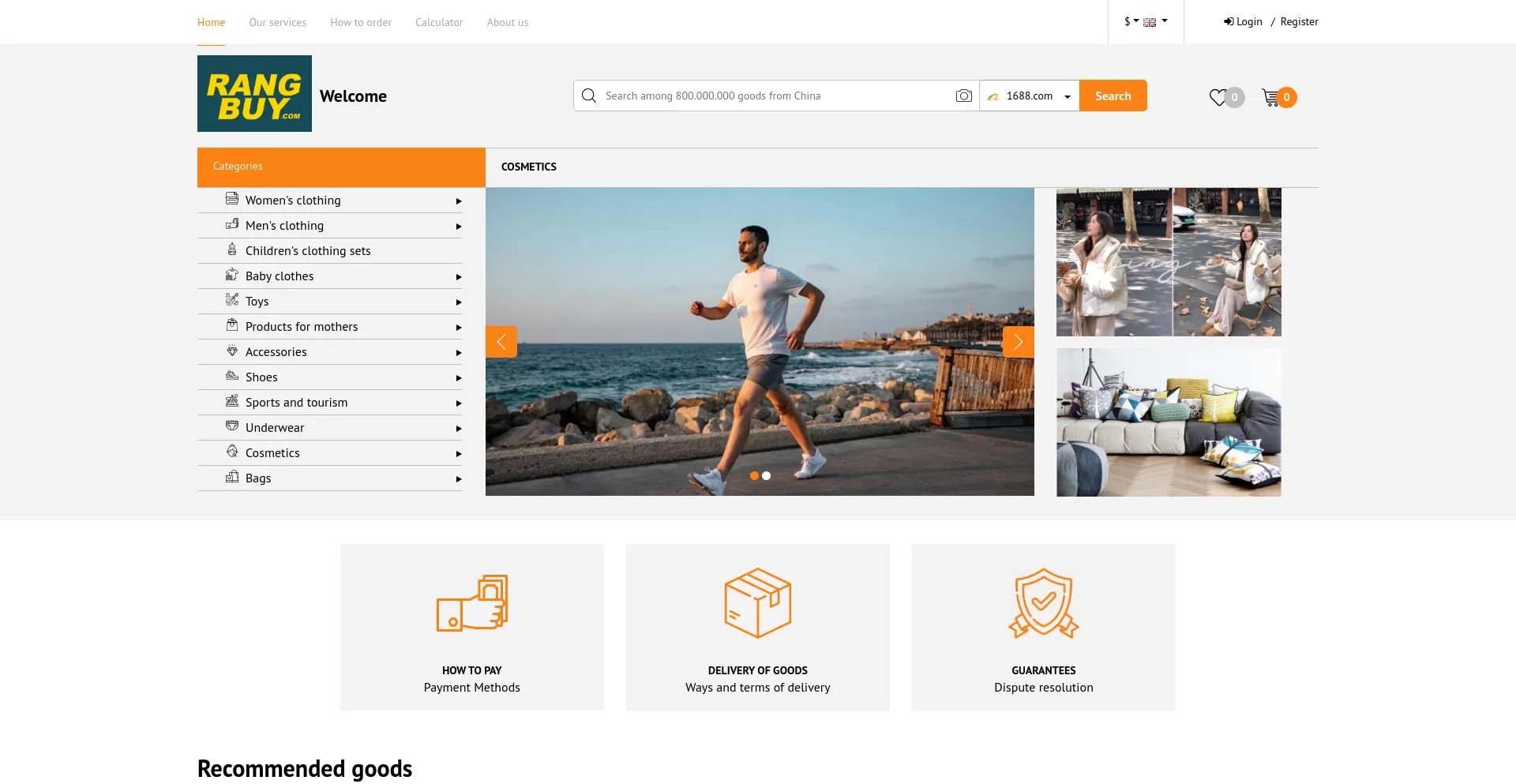Open the Calculator menu item
Viewport: 1516px width, 784px height.
(x=439, y=22)
